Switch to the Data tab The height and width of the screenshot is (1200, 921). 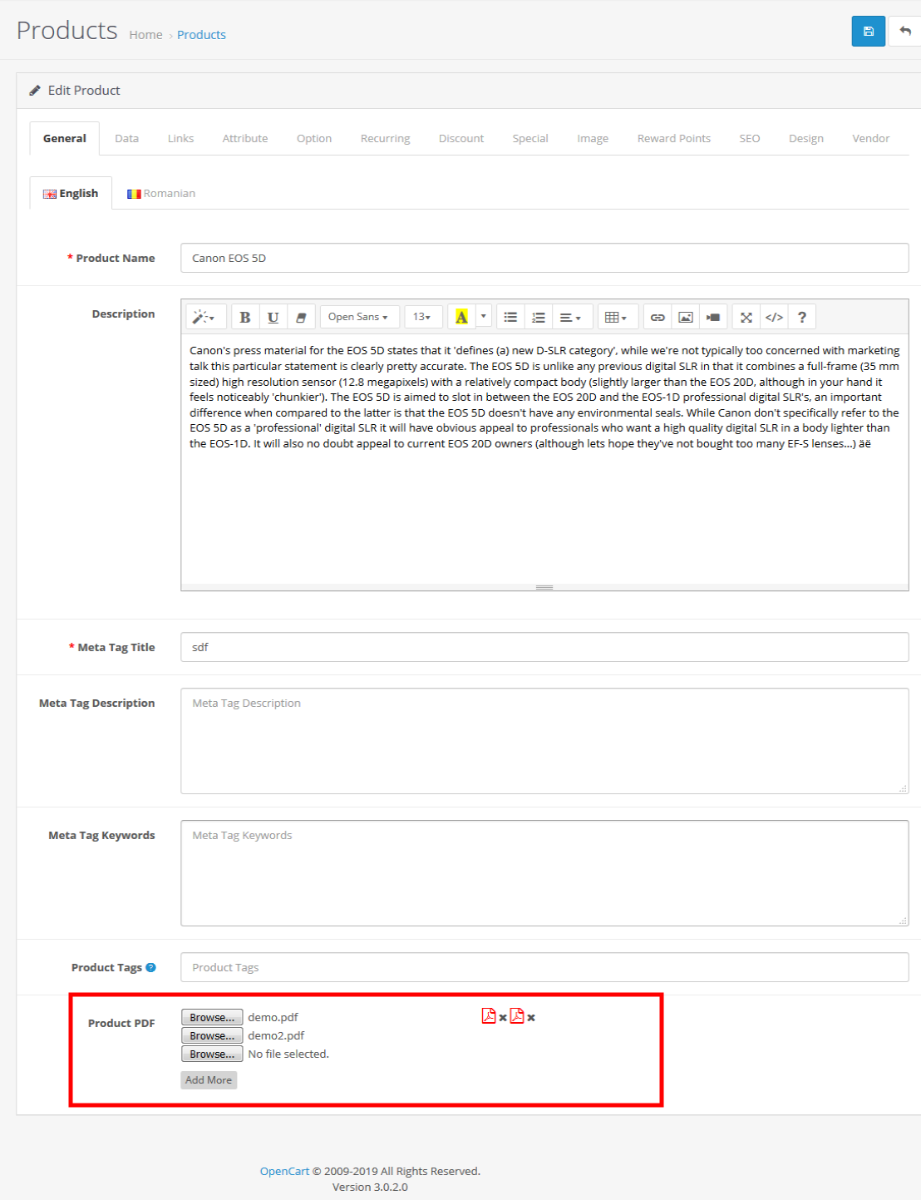[x=127, y=138]
